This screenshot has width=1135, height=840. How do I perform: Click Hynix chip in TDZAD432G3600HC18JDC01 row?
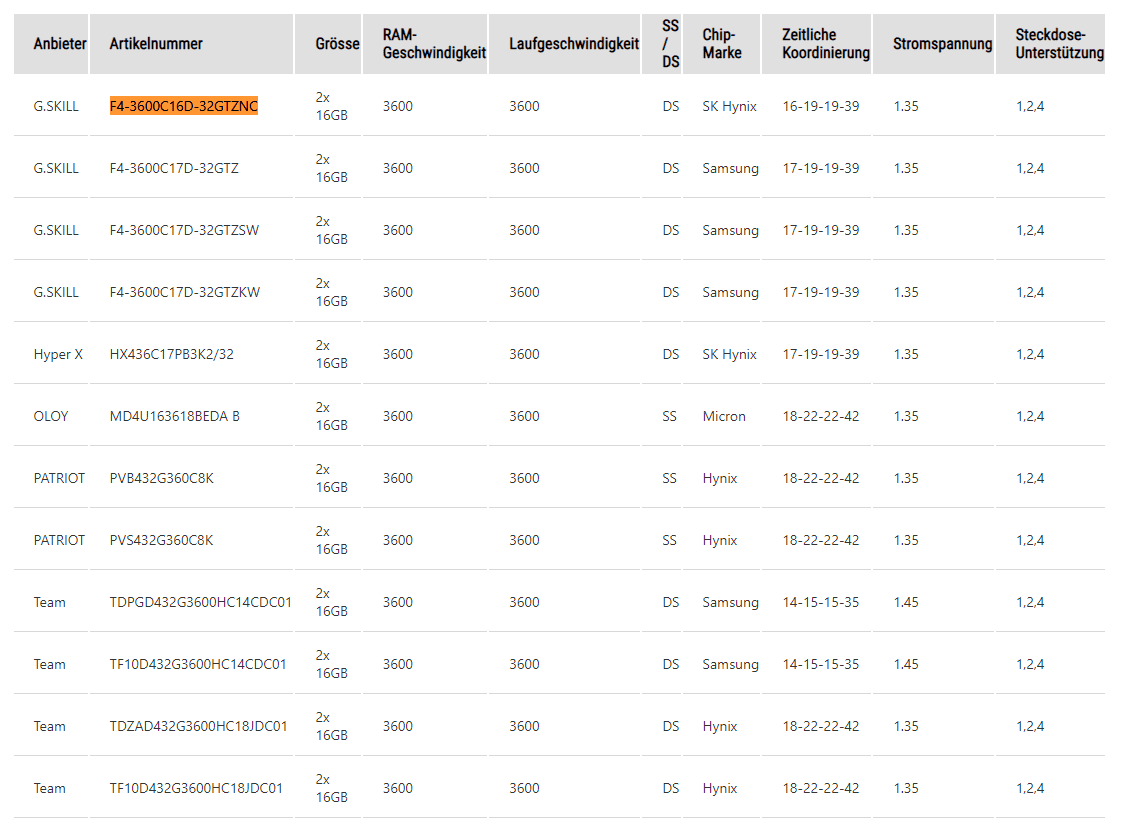(x=720, y=726)
